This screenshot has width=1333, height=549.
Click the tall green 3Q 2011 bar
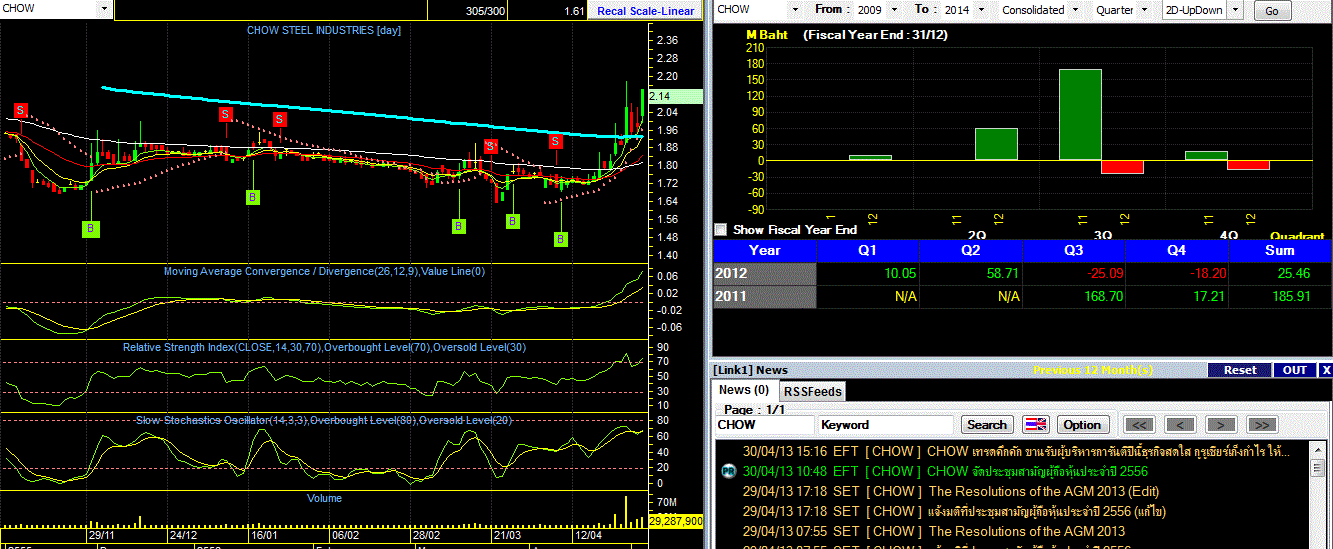pos(1080,115)
